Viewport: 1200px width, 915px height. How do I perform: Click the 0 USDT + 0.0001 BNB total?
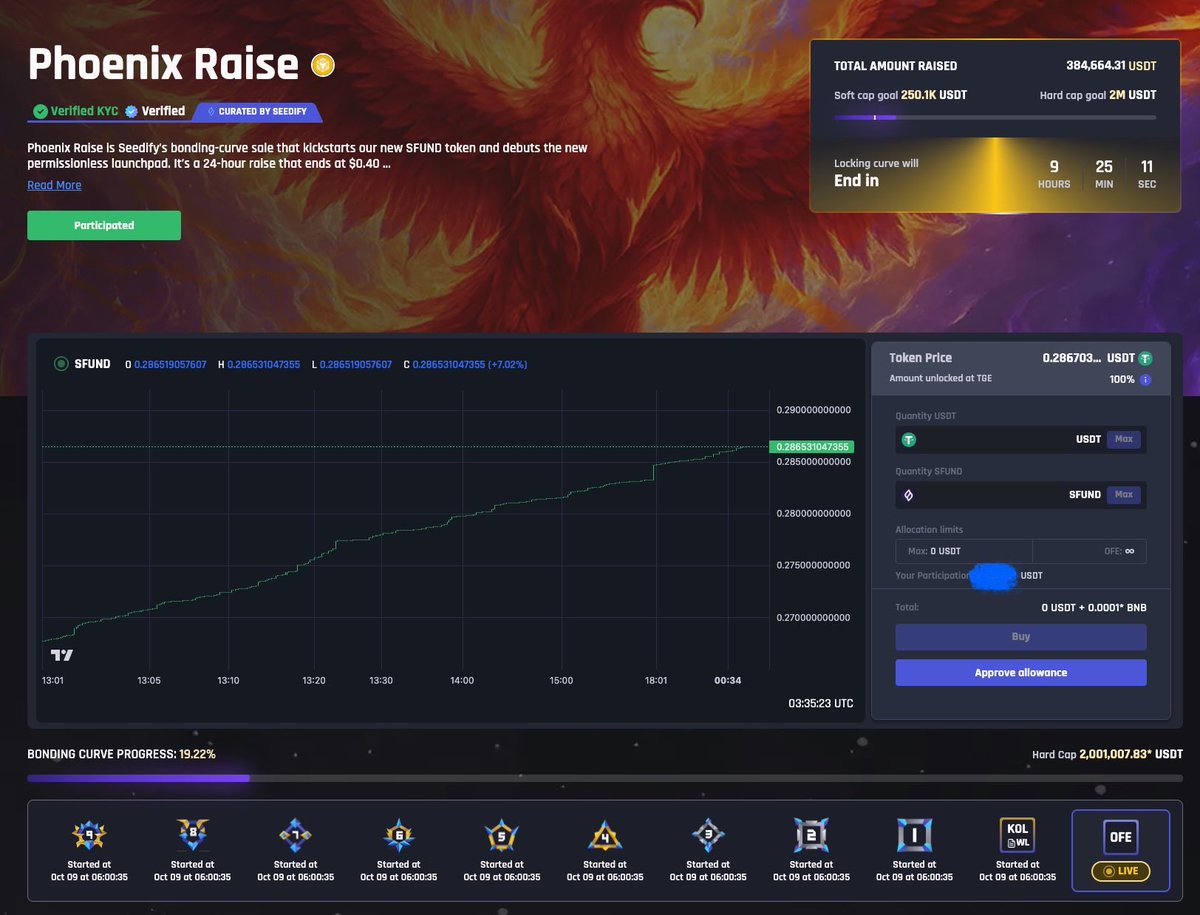tap(1094, 607)
